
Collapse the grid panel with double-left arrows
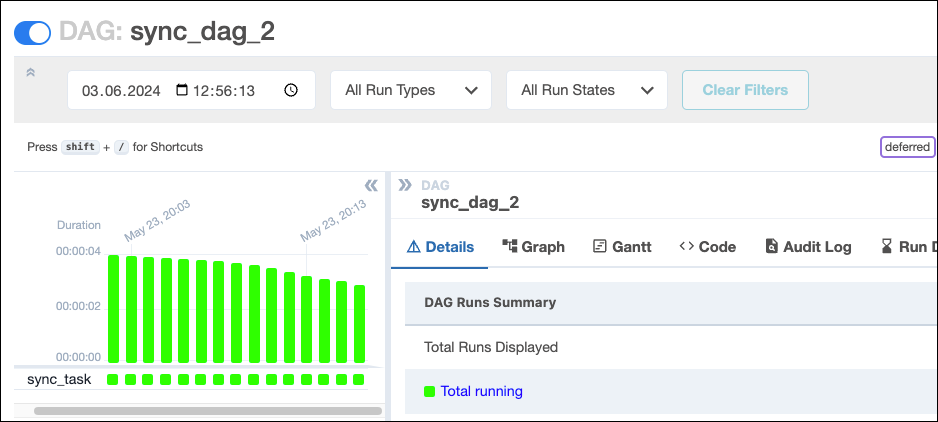click(x=371, y=185)
